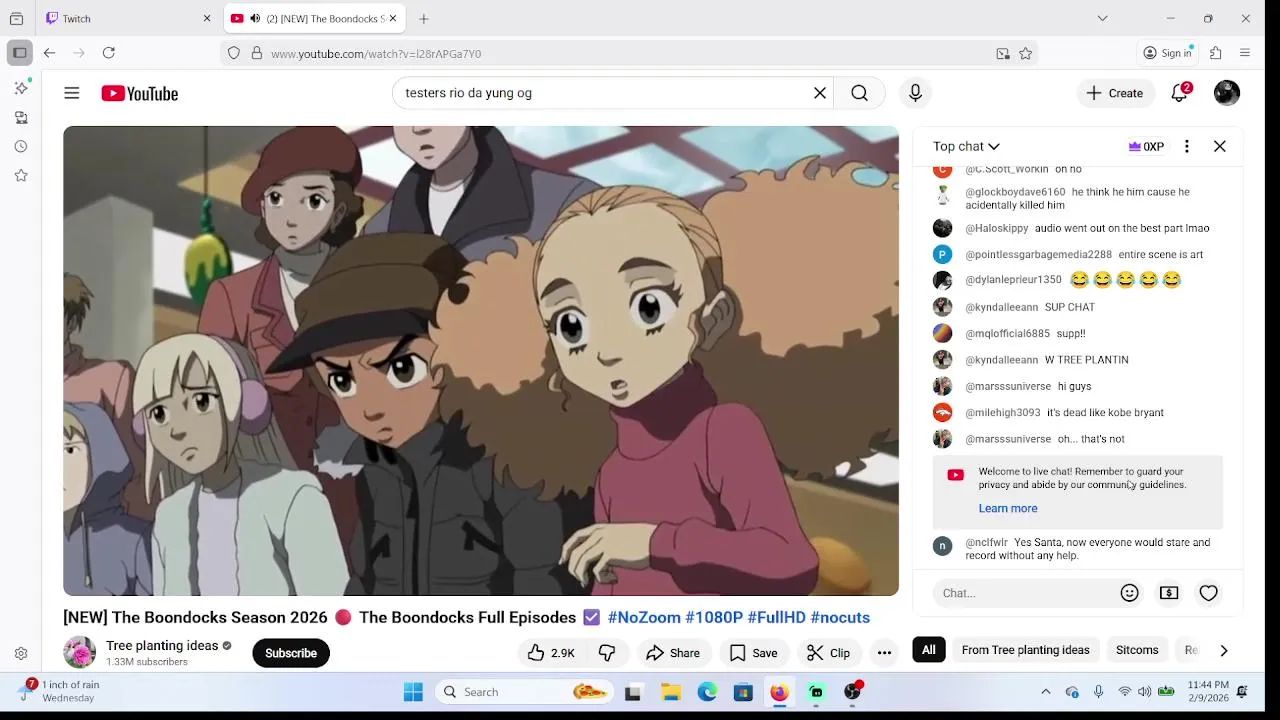Open the weather widget 1 inch of rain
Image resolution: width=1280 pixels, height=720 pixels.
[62, 691]
